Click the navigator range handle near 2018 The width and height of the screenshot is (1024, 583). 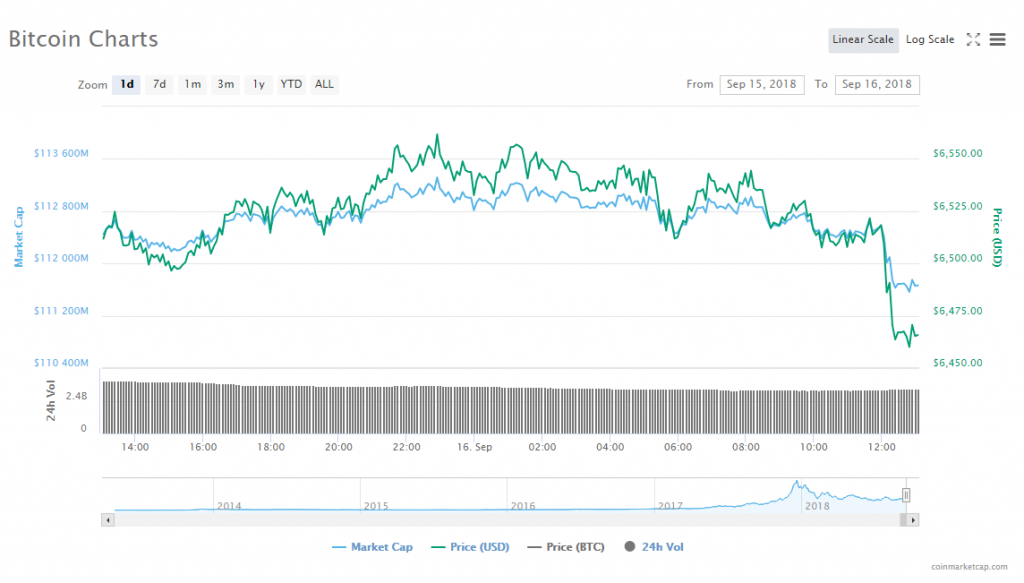906,494
